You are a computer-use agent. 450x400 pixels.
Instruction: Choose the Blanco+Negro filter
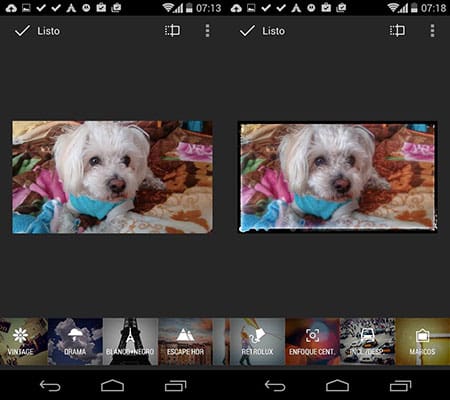(x=130, y=342)
